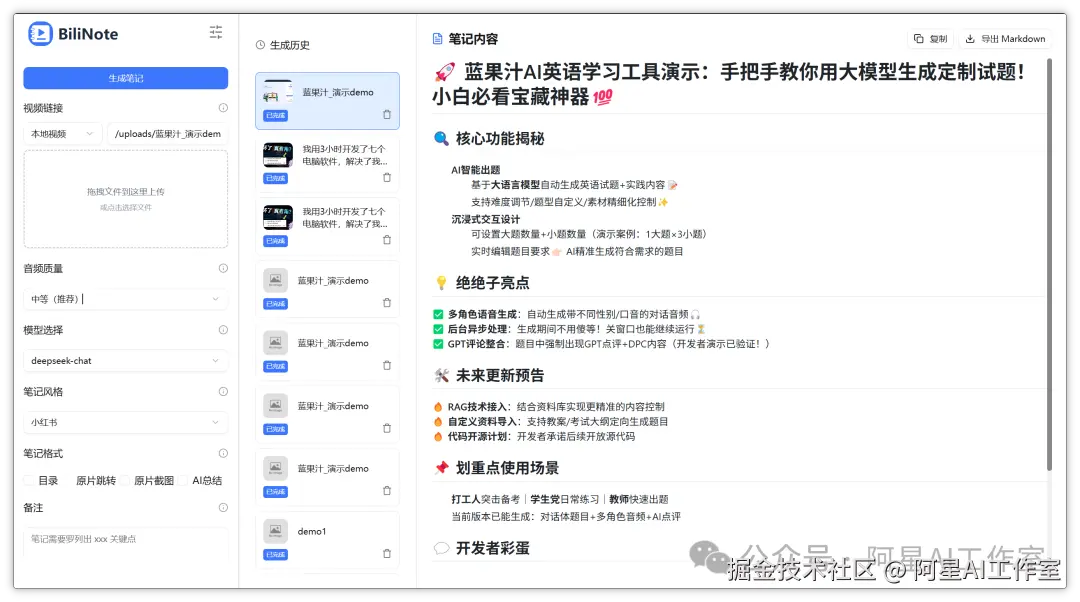Open the 小红书 note style dropdown
Image resolution: width=1080 pixels, height=602 pixels.
pos(125,422)
